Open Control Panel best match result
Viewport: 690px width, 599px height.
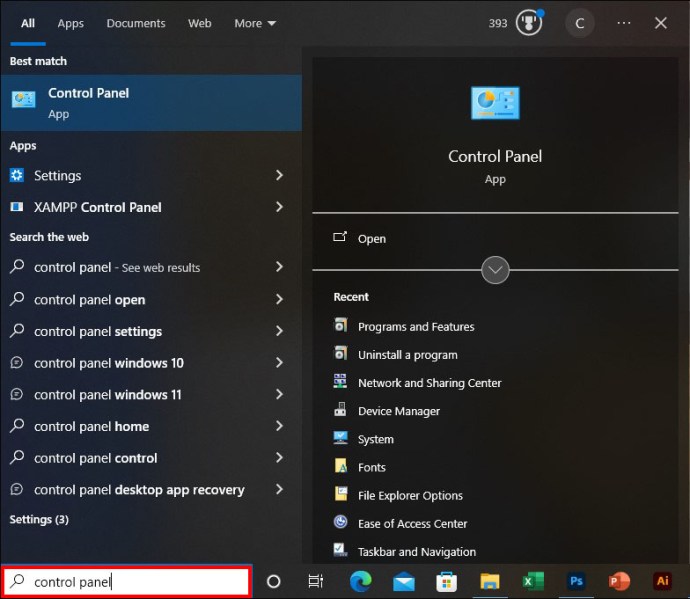coord(151,103)
